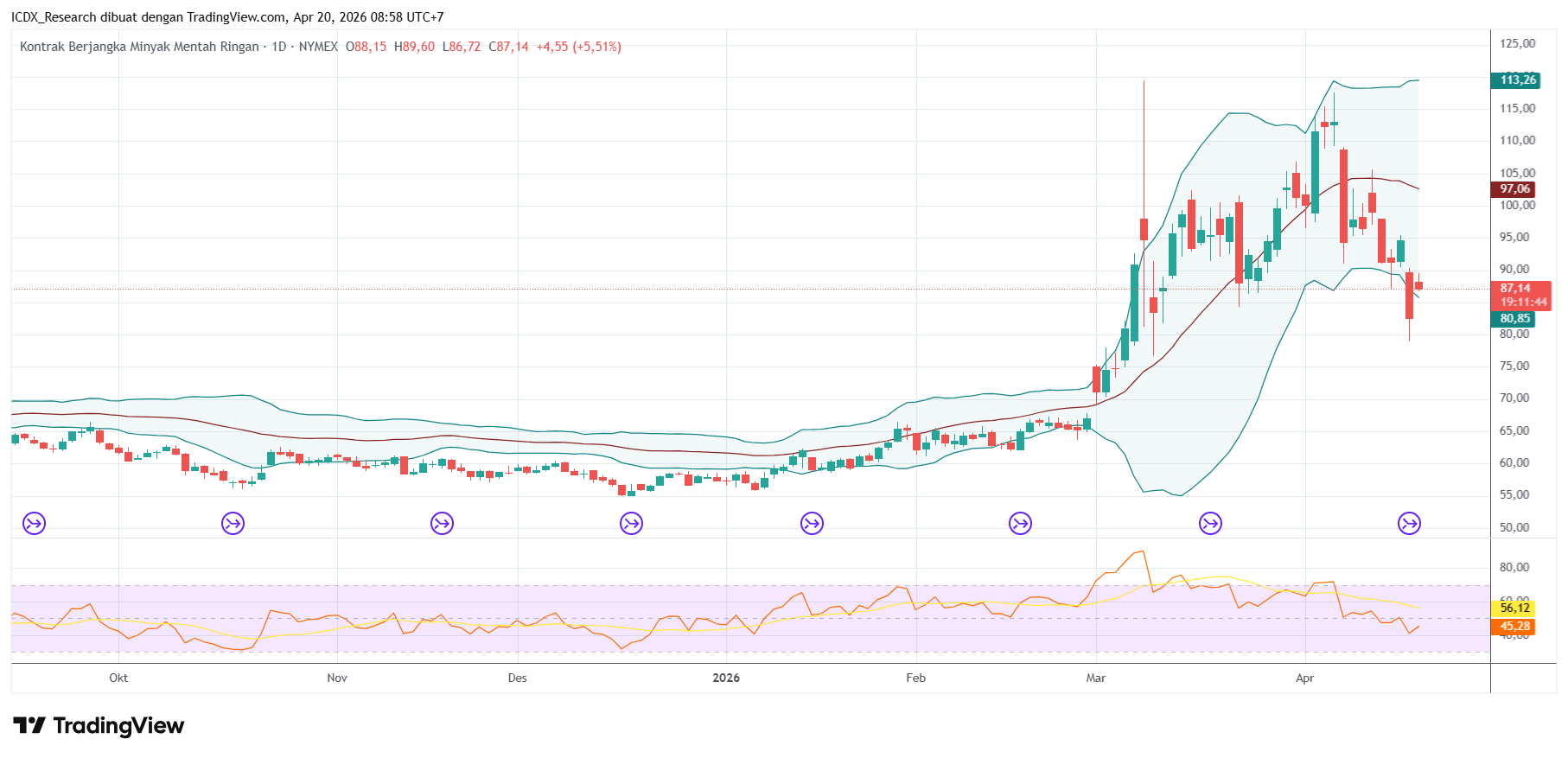This screenshot has height=758, width=1568.
Task: Click the 105,00 price scale label
Action: (x=1518, y=174)
